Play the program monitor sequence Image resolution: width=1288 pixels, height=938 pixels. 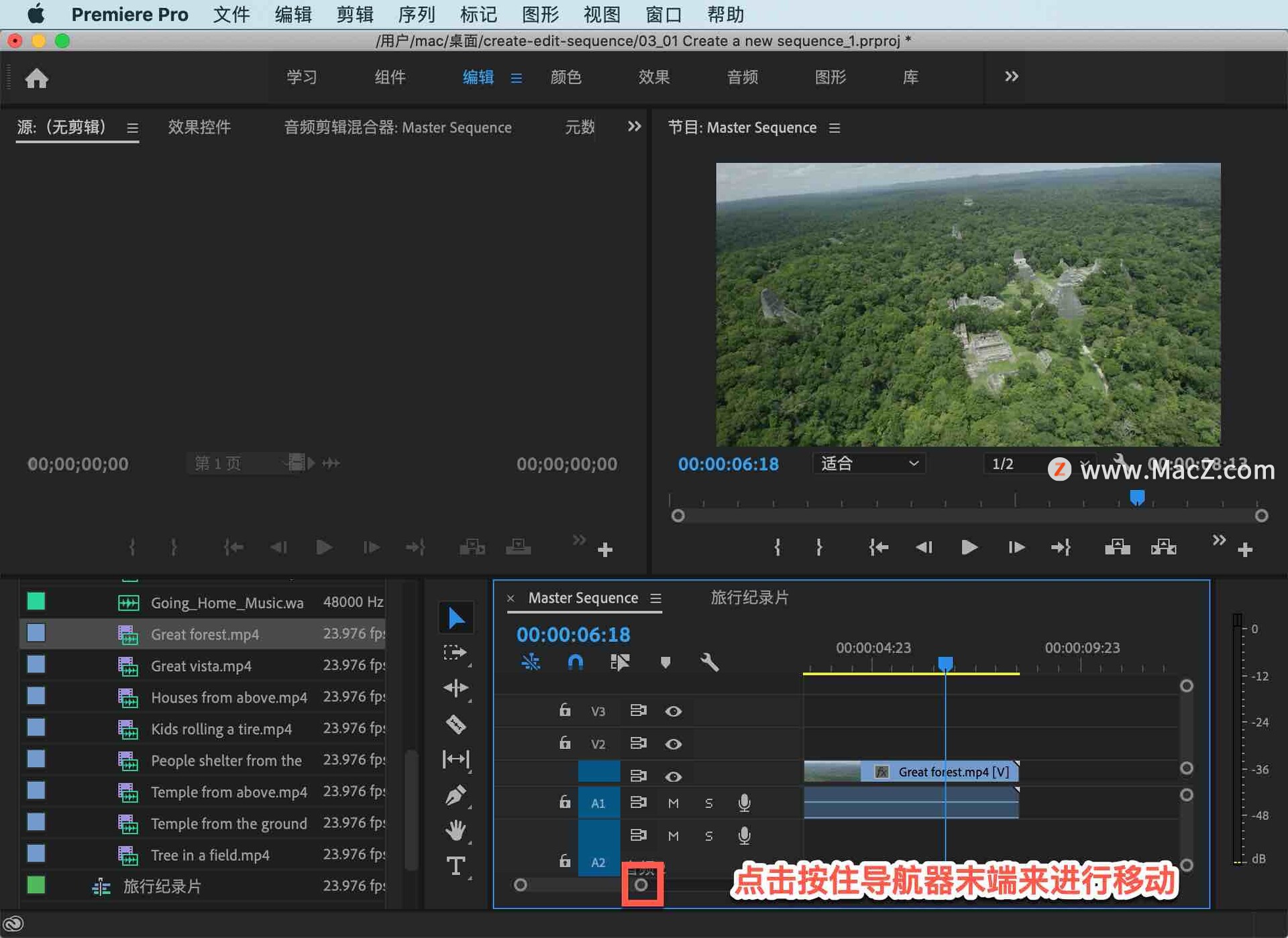968,547
